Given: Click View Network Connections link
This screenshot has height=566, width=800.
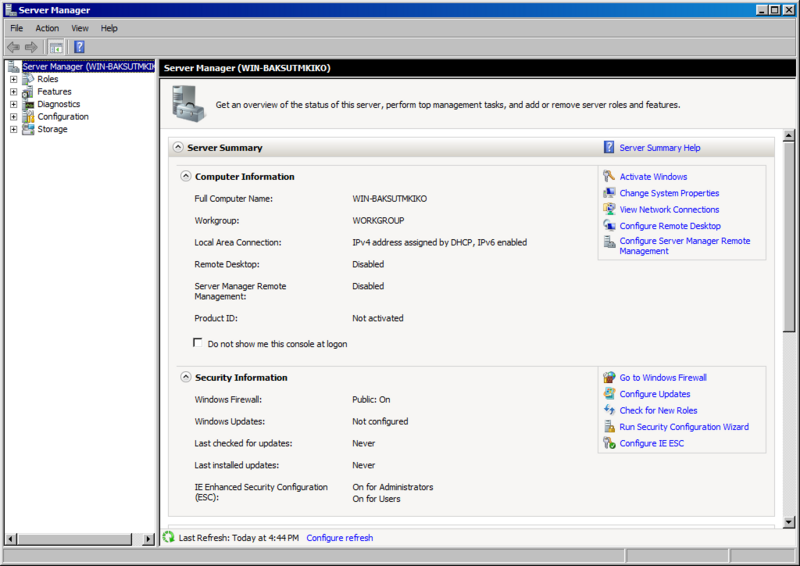Looking at the screenshot, I should click(669, 210).
